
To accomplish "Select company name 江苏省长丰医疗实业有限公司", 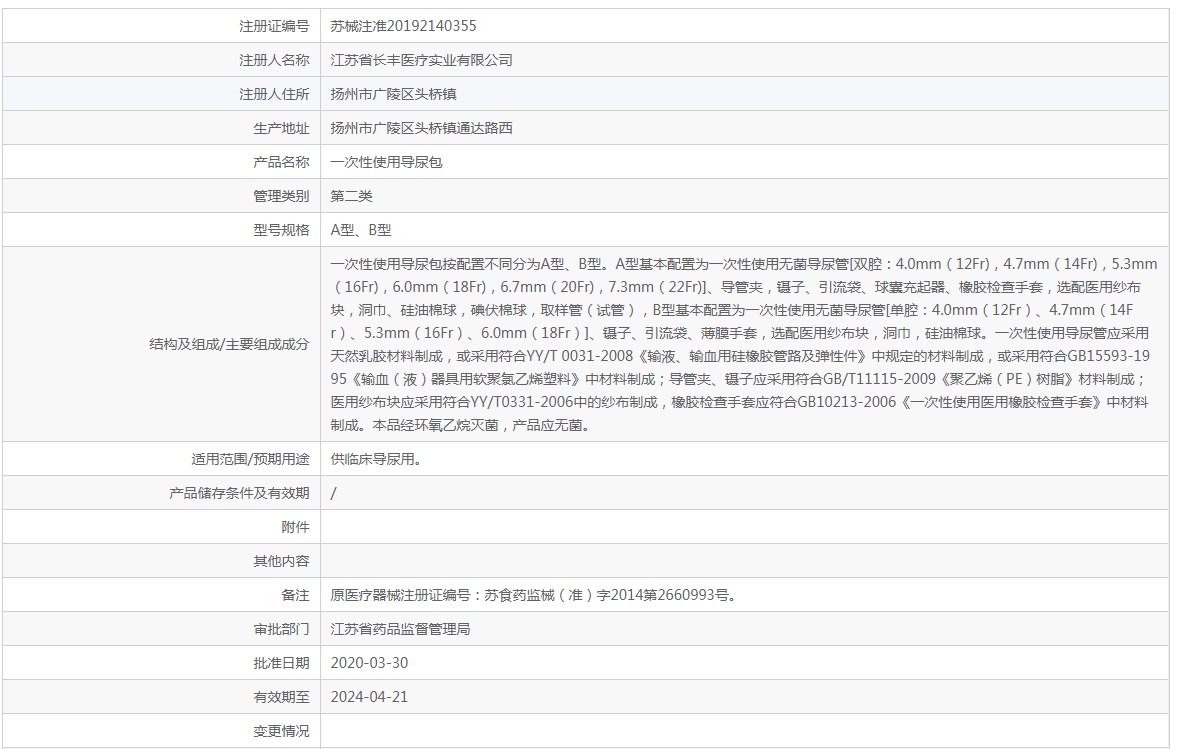I will coord(422,60).
